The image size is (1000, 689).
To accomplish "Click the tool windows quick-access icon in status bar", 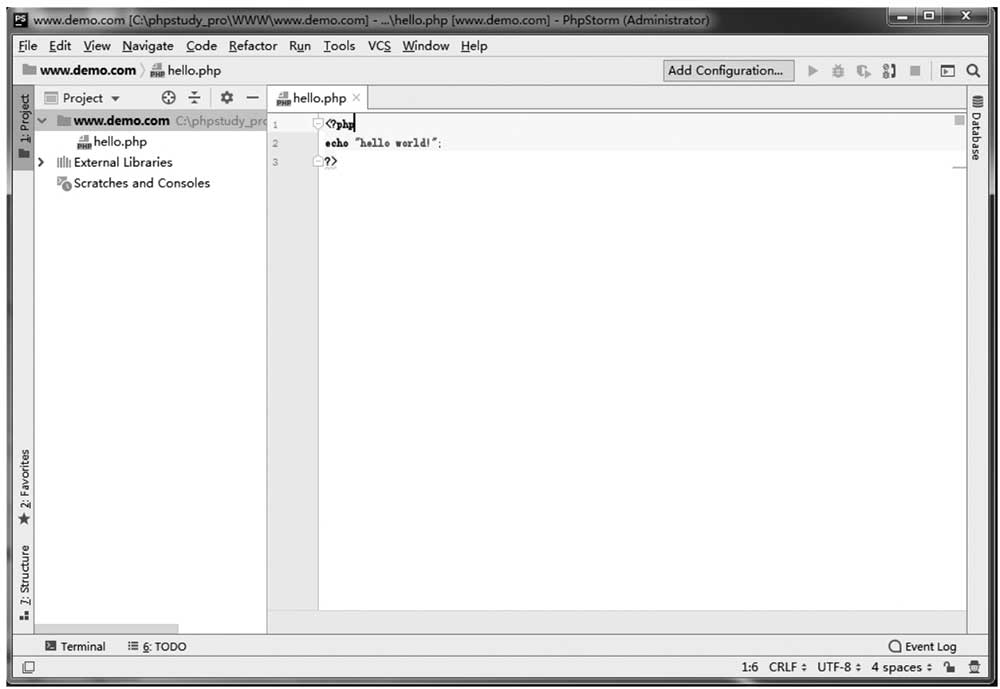I will tap(29, 667).
